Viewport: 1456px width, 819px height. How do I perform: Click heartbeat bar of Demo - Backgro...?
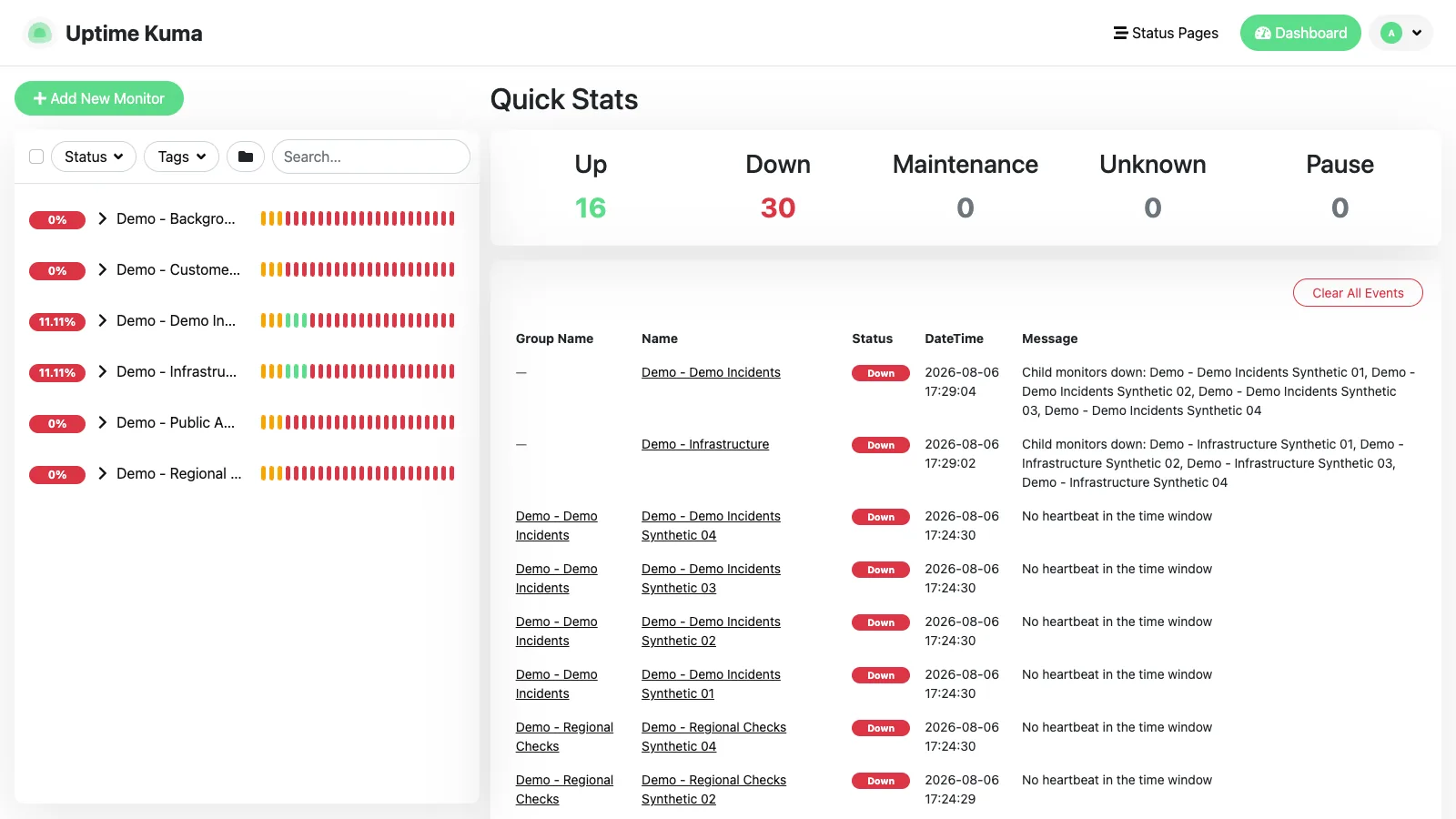pos(358,218)
